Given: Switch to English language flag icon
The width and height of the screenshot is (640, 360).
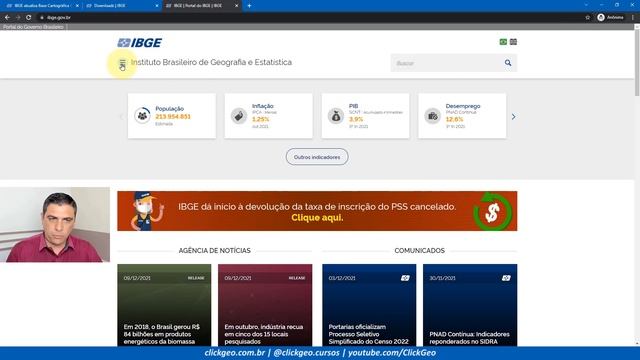Looking at the screenshot, I should [513, 42].
